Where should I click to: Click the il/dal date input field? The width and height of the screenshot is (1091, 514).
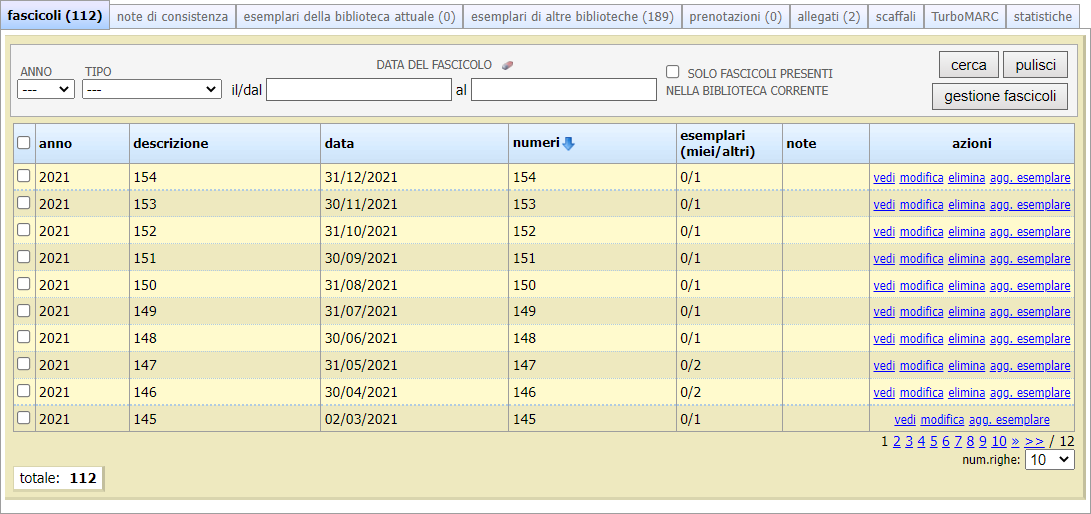(359, 90)
